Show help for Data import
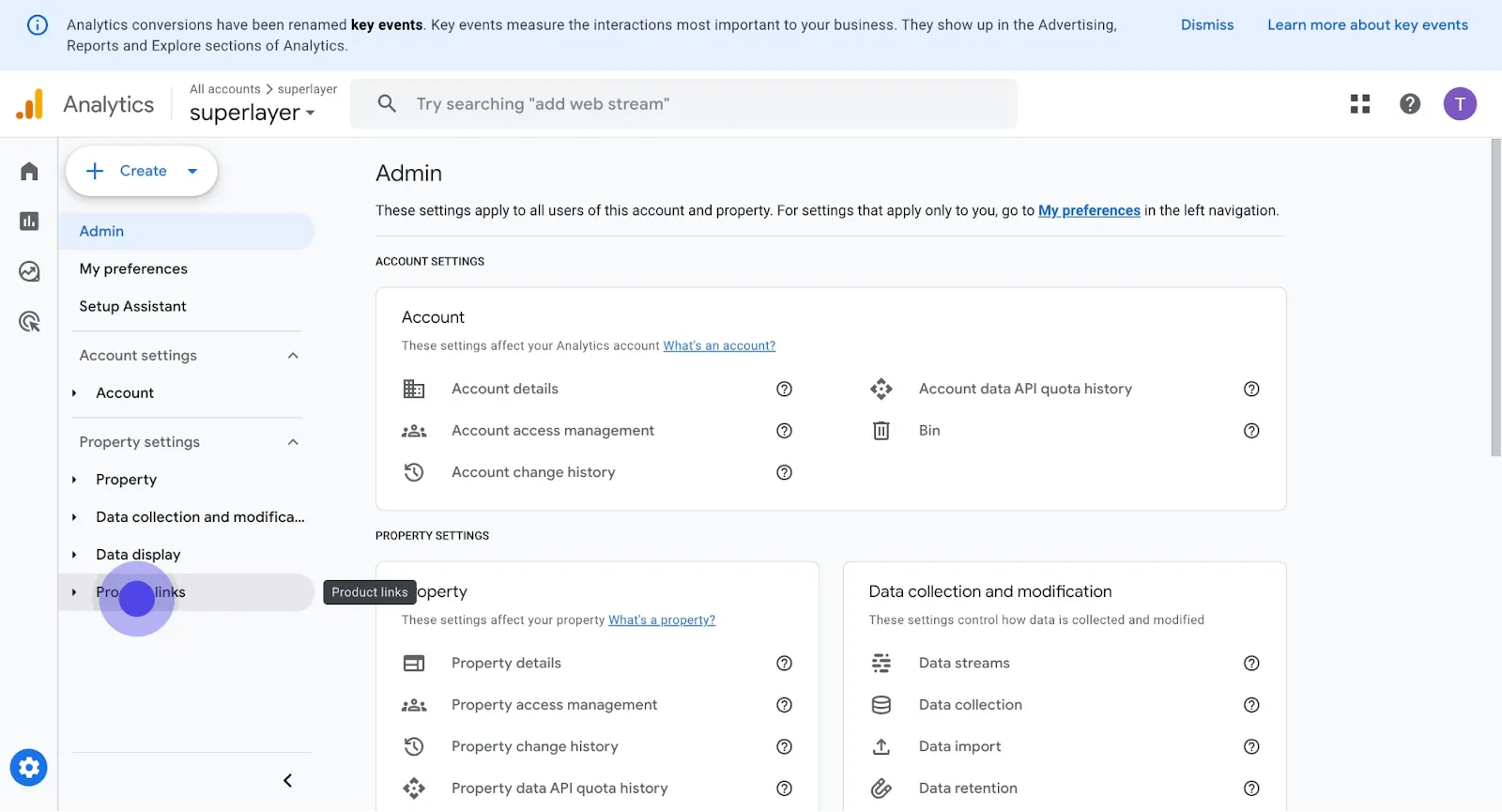Screen dimensions: 1502x812 tap(1251, 747)
